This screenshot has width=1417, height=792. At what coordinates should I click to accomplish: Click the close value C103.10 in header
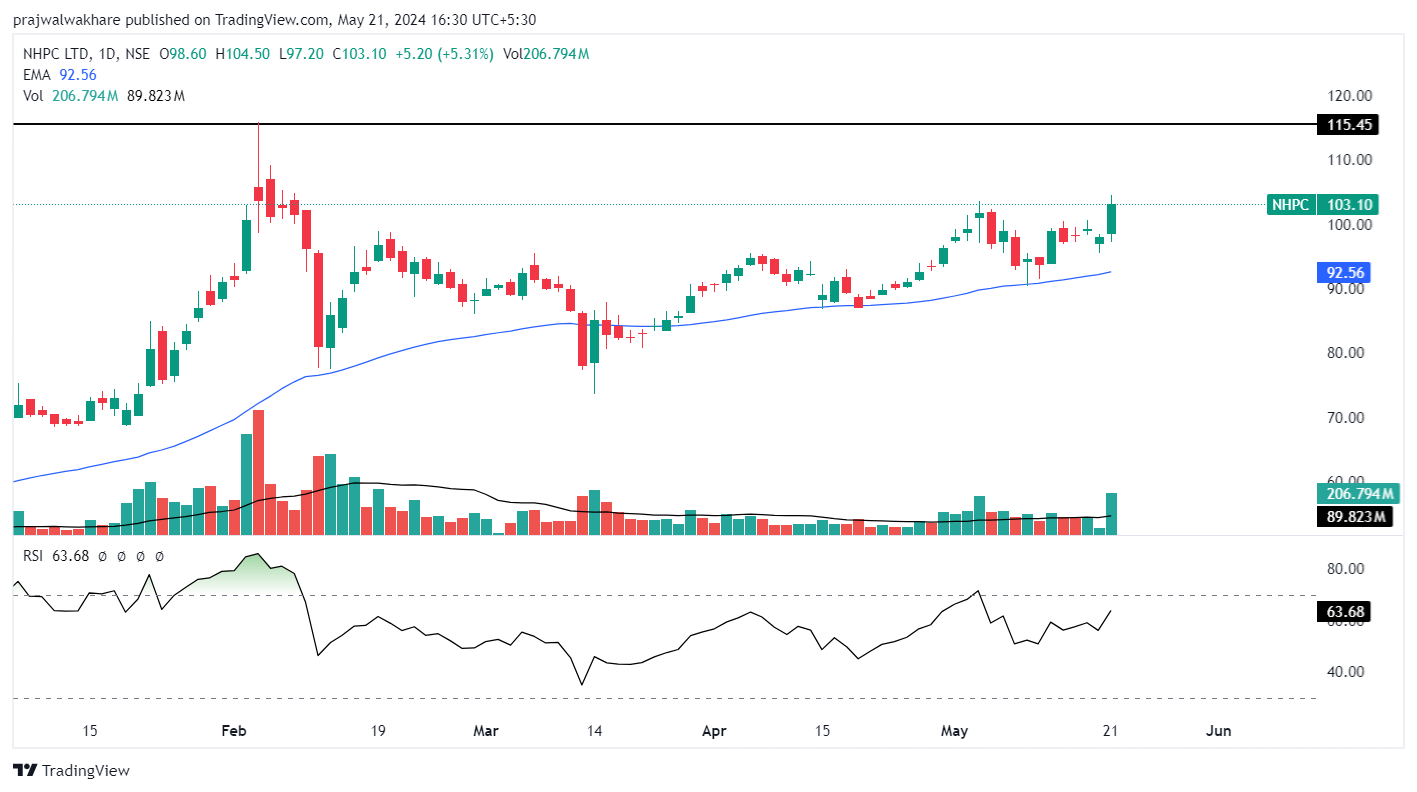coord(360,54)
